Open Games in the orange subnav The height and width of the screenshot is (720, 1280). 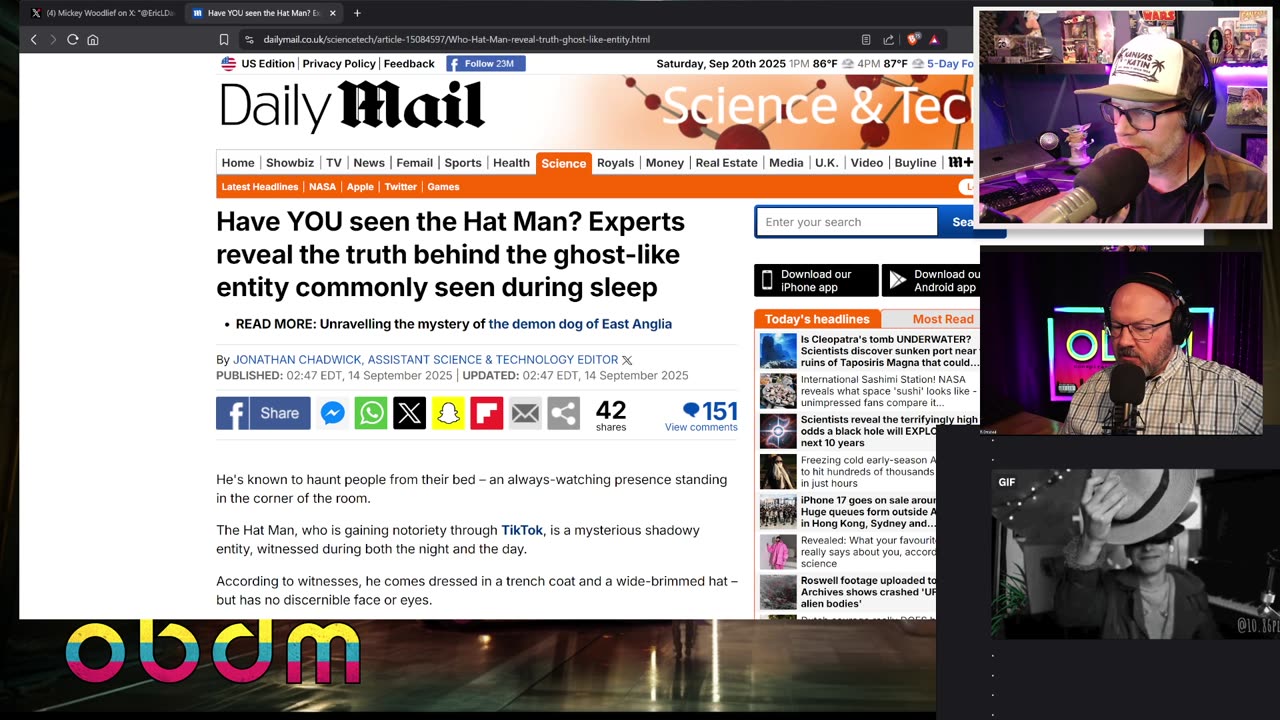coord(443,187)
